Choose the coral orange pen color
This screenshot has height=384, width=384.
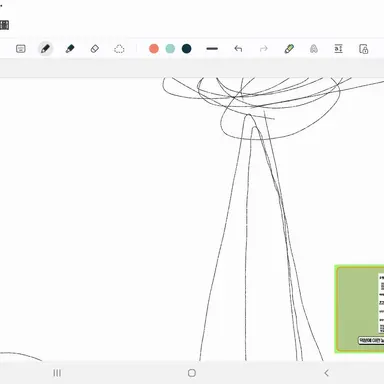coord(154,49)
